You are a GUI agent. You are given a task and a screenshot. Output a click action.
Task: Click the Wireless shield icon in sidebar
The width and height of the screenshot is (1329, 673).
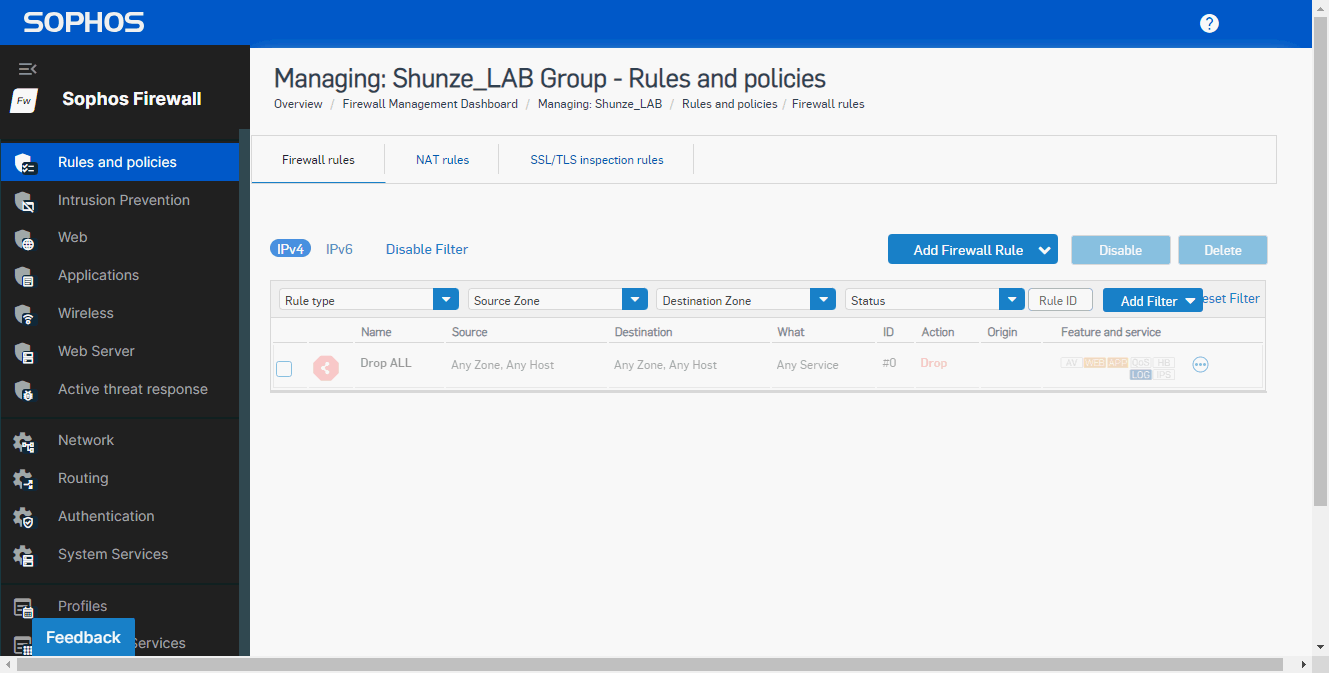(x=25, y=314)
